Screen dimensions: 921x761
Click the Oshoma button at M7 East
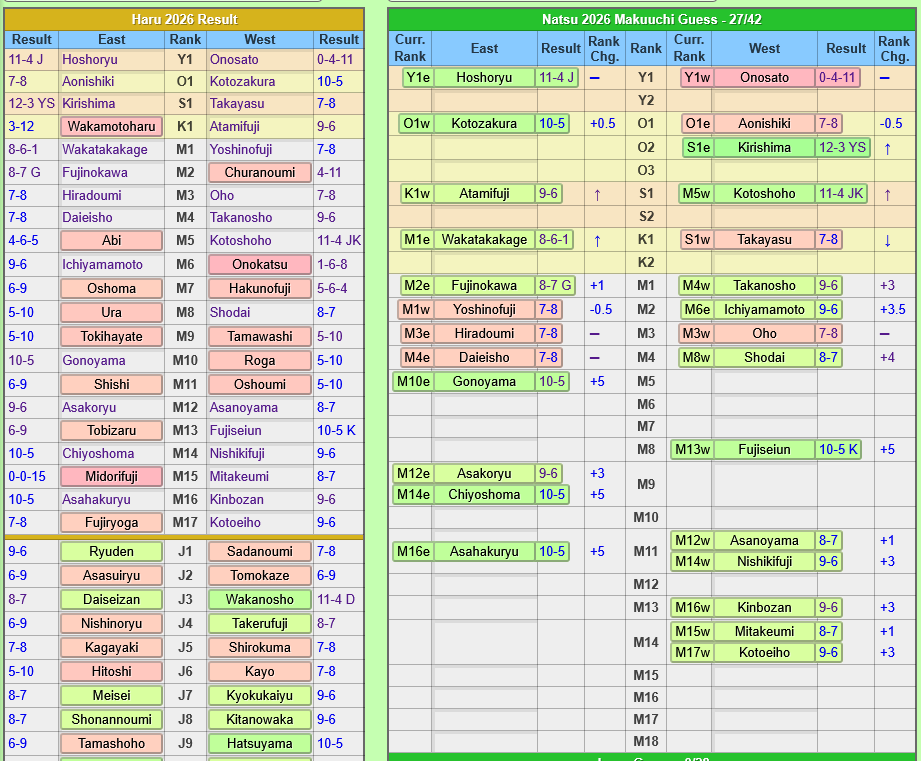point(112,288)
